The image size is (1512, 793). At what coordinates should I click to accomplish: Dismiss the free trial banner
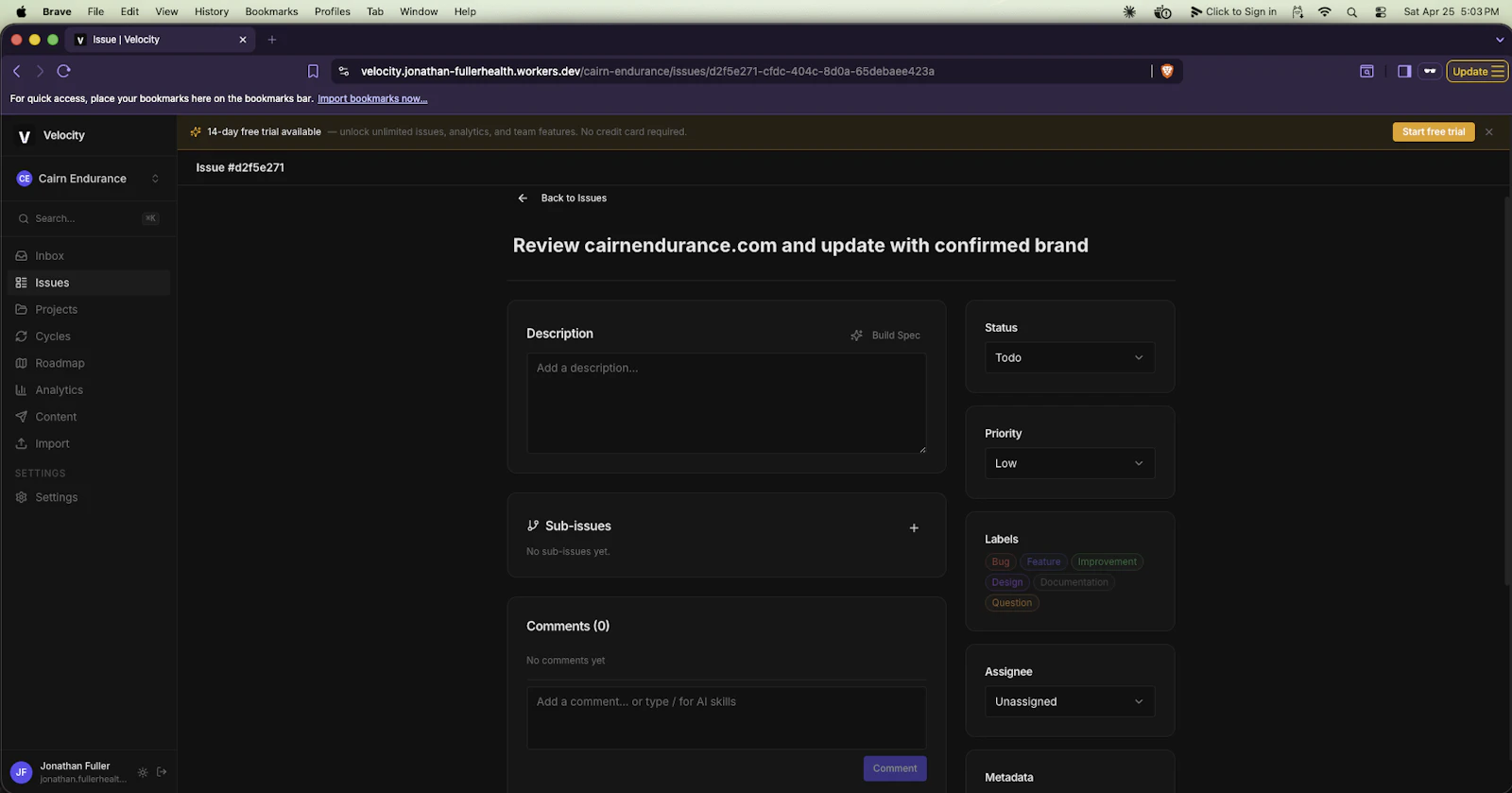(x=1489, y=132)
